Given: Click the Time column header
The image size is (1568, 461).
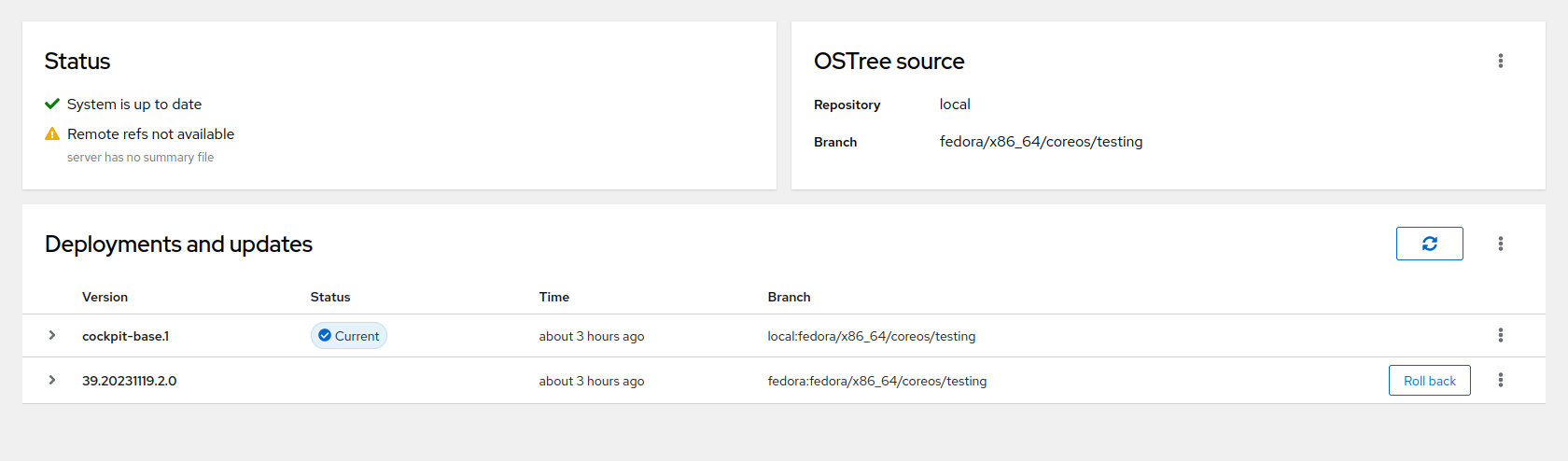Looking at the screenshot, I should pyautogui.click(x=553, y=297).
